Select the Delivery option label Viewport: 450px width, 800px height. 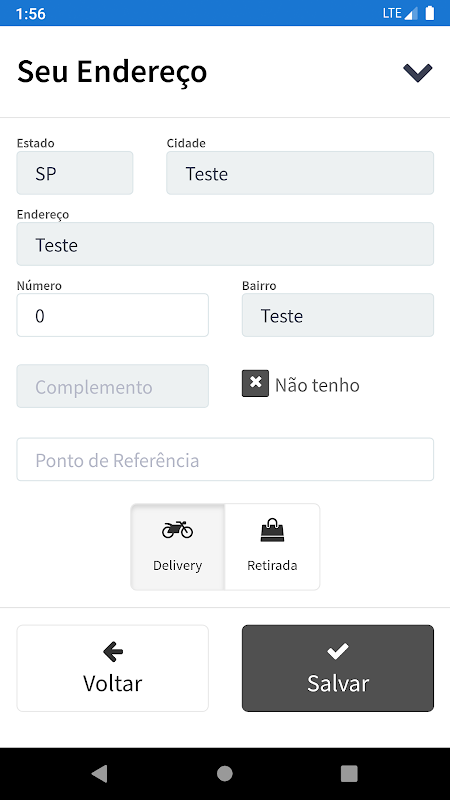pyautogui.click(x=178, y=565)
